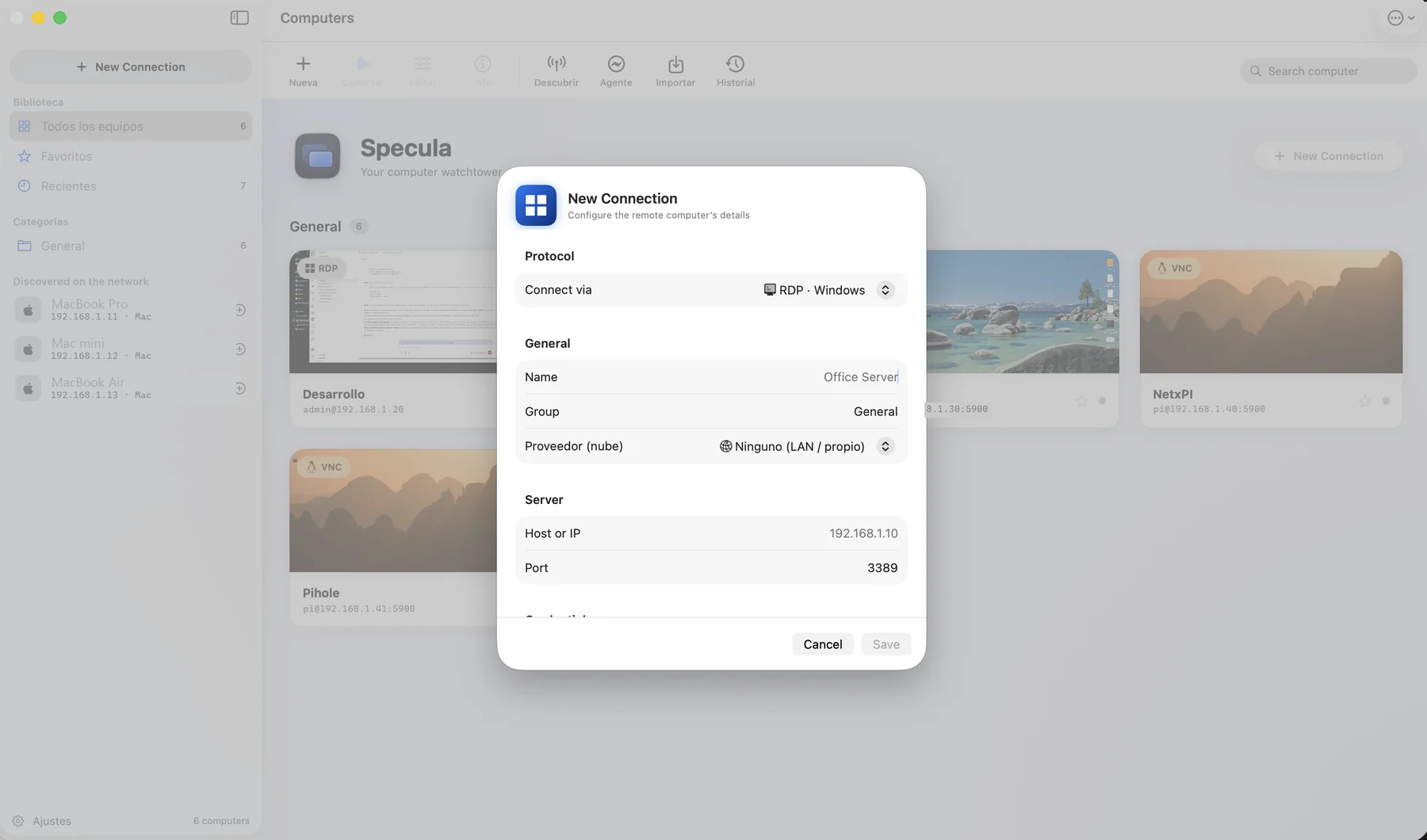Open the Agente toolbar item
This screenshot has width=1427, height=840.
pos(616,71)
